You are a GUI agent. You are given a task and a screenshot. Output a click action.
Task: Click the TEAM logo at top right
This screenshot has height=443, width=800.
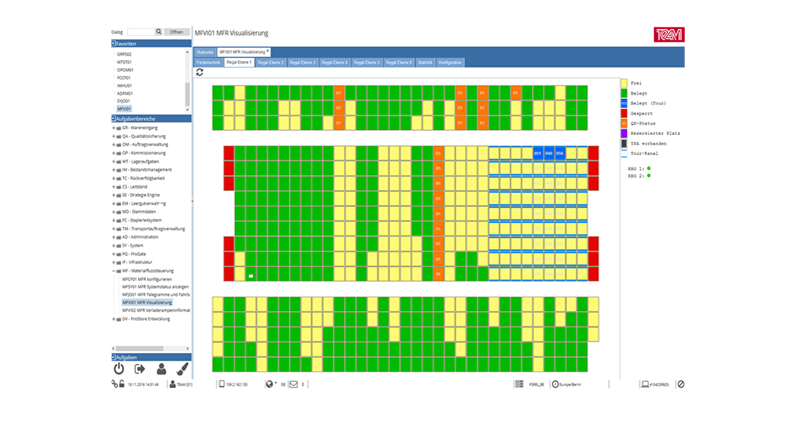click(669, 35)
